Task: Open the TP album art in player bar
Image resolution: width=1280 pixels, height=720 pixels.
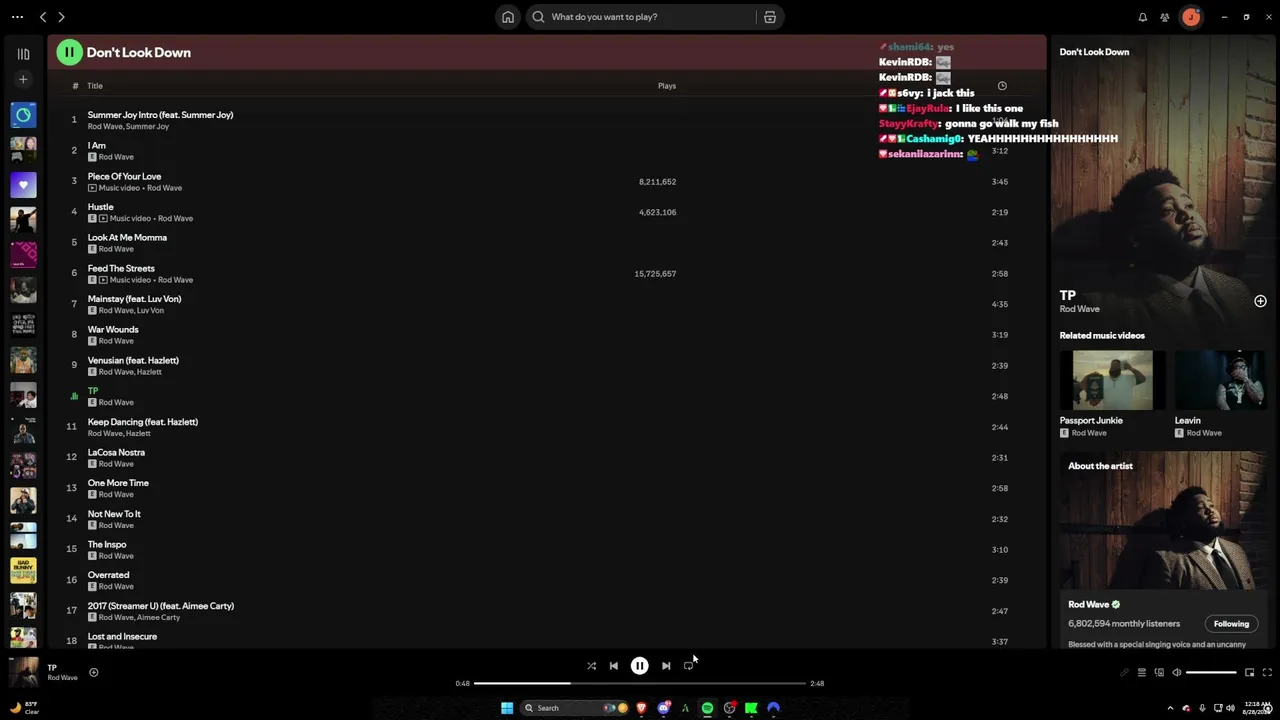Action: 24,672
